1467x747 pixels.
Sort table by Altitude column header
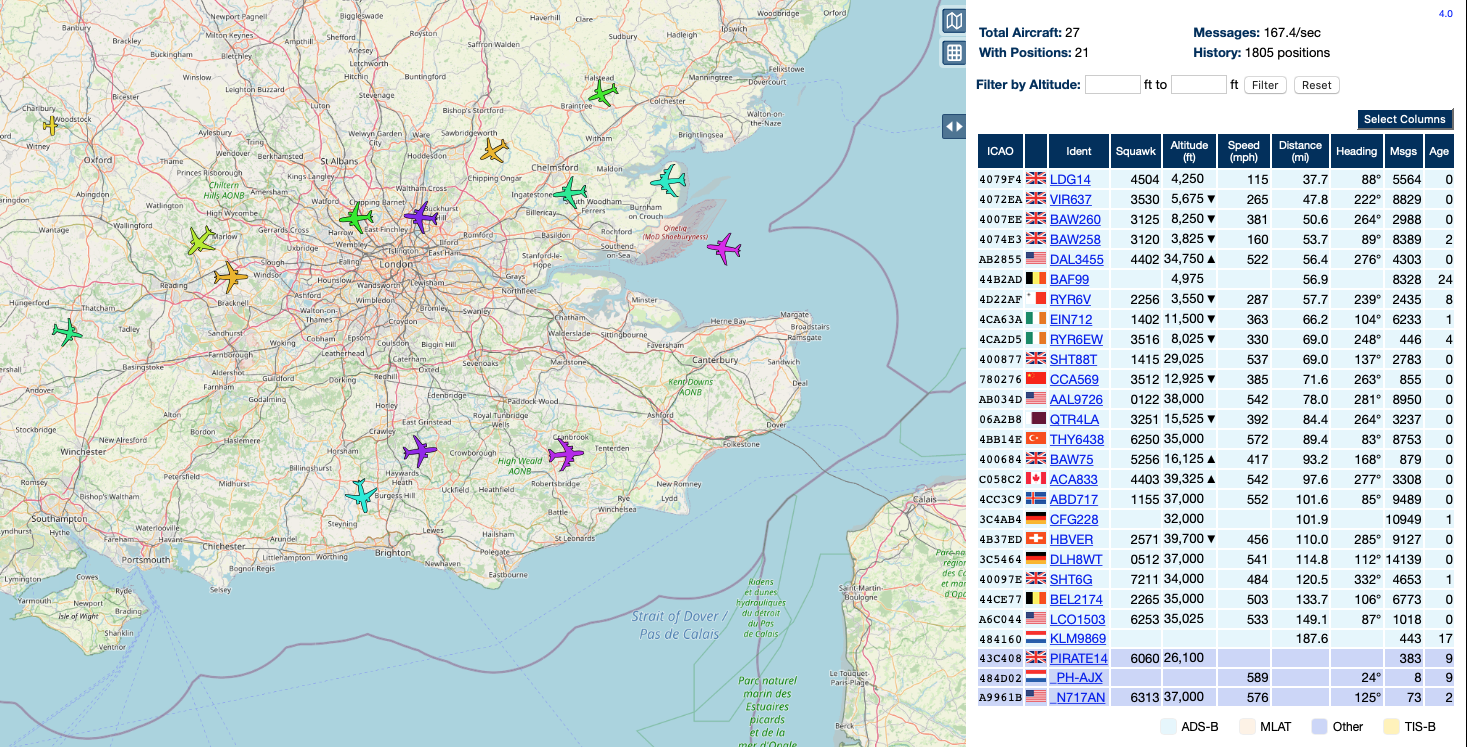[x=1190, y=151]
